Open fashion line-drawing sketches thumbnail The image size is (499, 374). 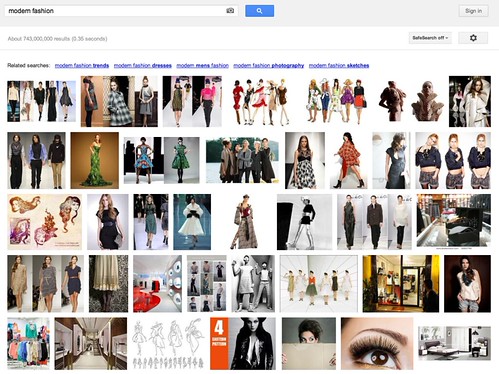pos(168,343)
